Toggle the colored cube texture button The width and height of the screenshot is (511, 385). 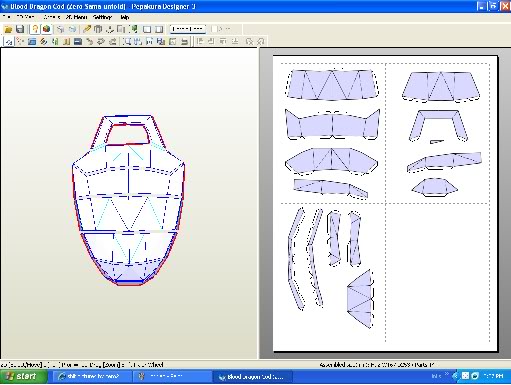tap(46, 29)
